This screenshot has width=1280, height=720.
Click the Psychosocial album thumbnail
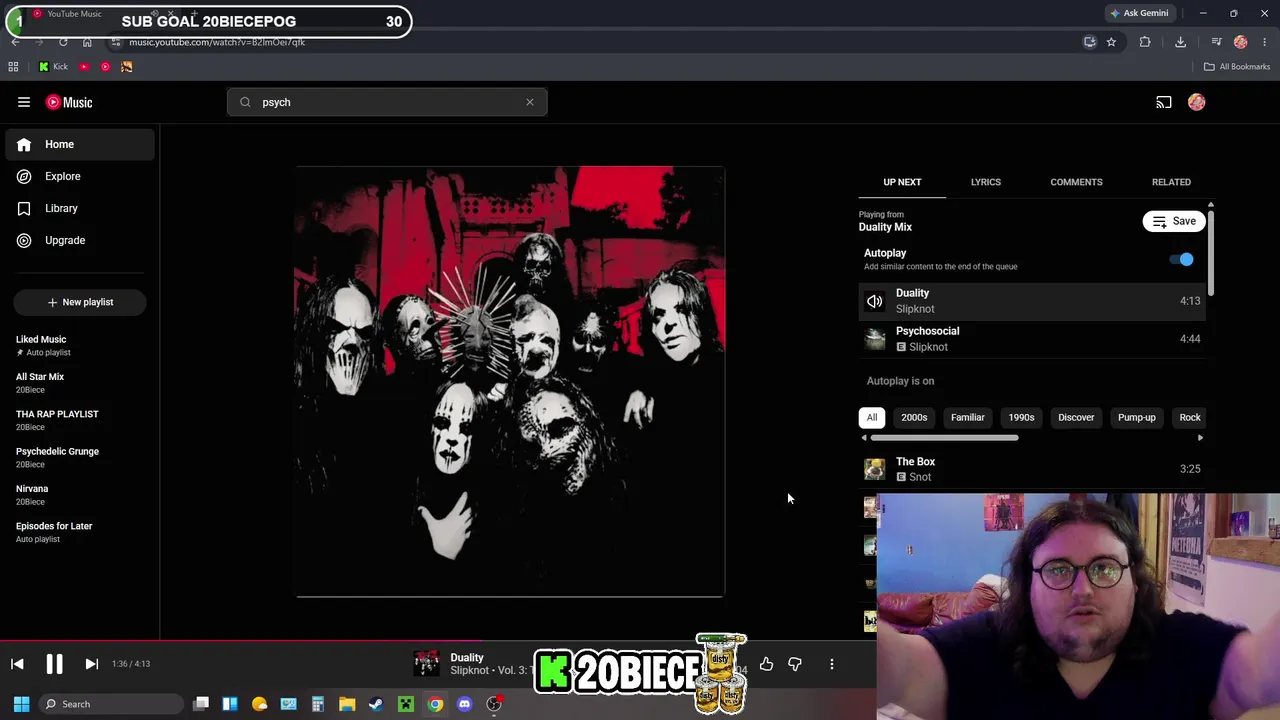(x=875, y=339)
